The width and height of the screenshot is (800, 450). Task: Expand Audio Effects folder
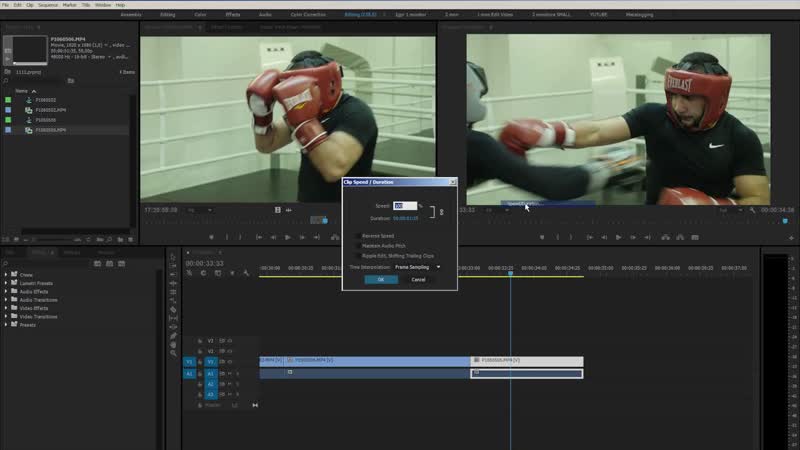point(6,291)
